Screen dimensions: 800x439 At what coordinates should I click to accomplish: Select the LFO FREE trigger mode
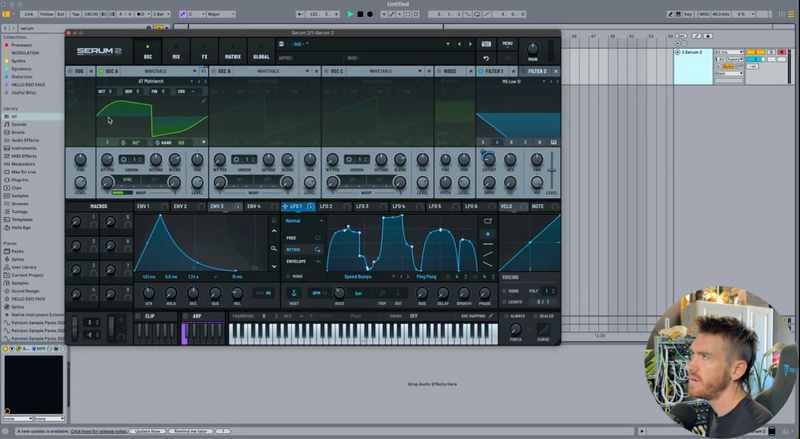303,238
